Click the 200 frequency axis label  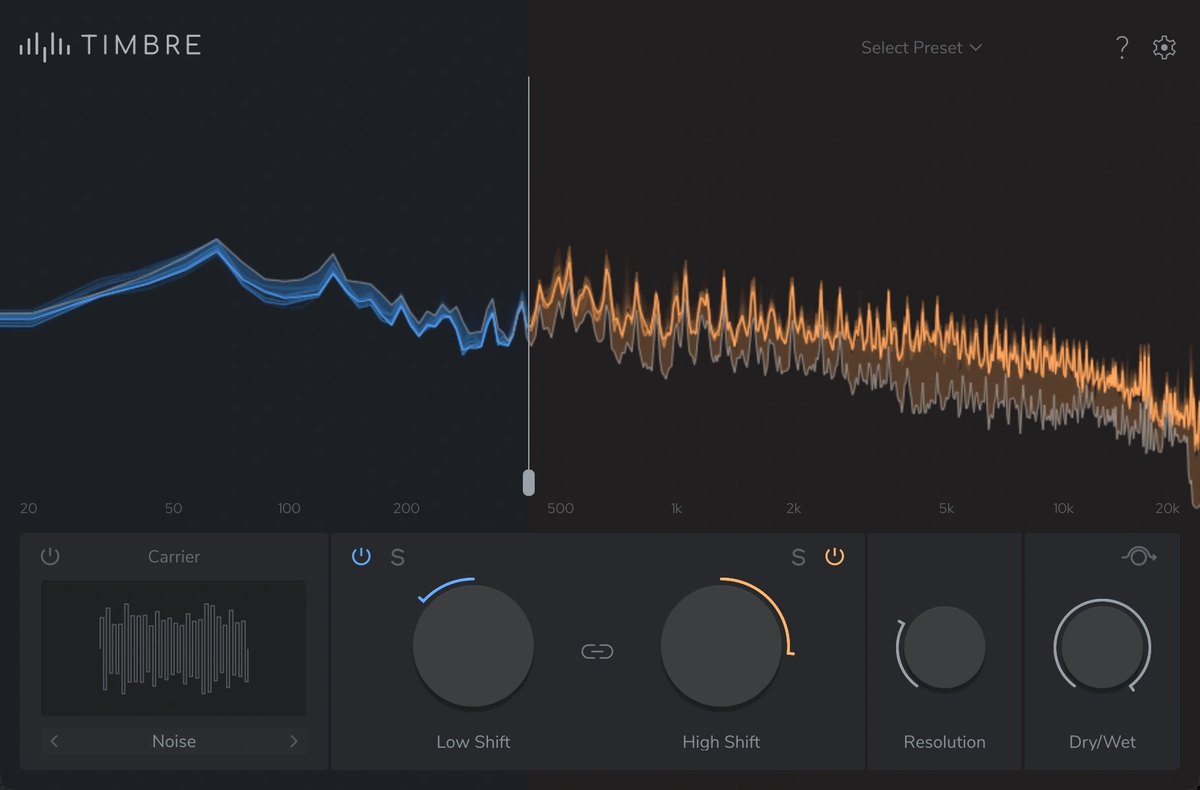point(406,508)
